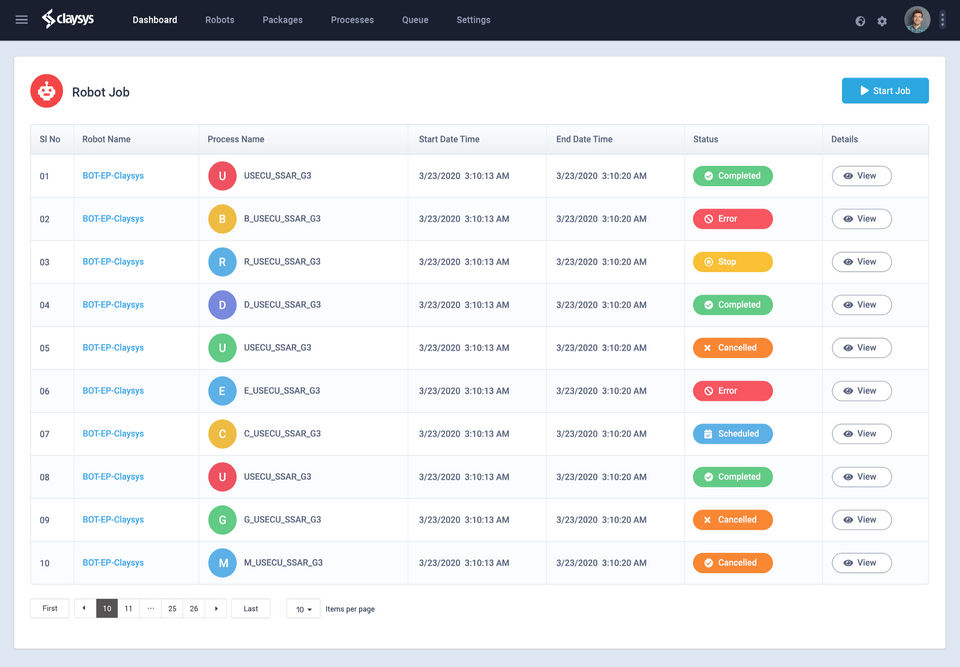This screenshot has width=960, height=667.
Task: Click the Claysys logo
Action: [68, 19]
